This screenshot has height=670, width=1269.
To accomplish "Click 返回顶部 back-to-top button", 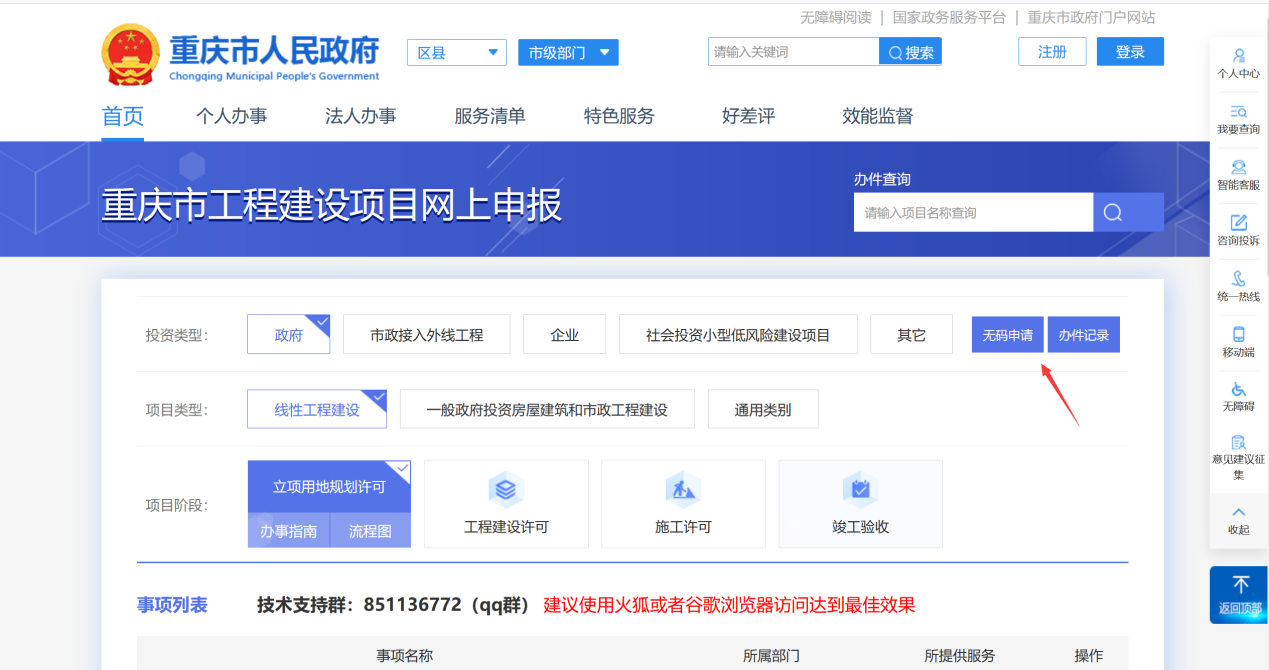I will coord(1238,595).
